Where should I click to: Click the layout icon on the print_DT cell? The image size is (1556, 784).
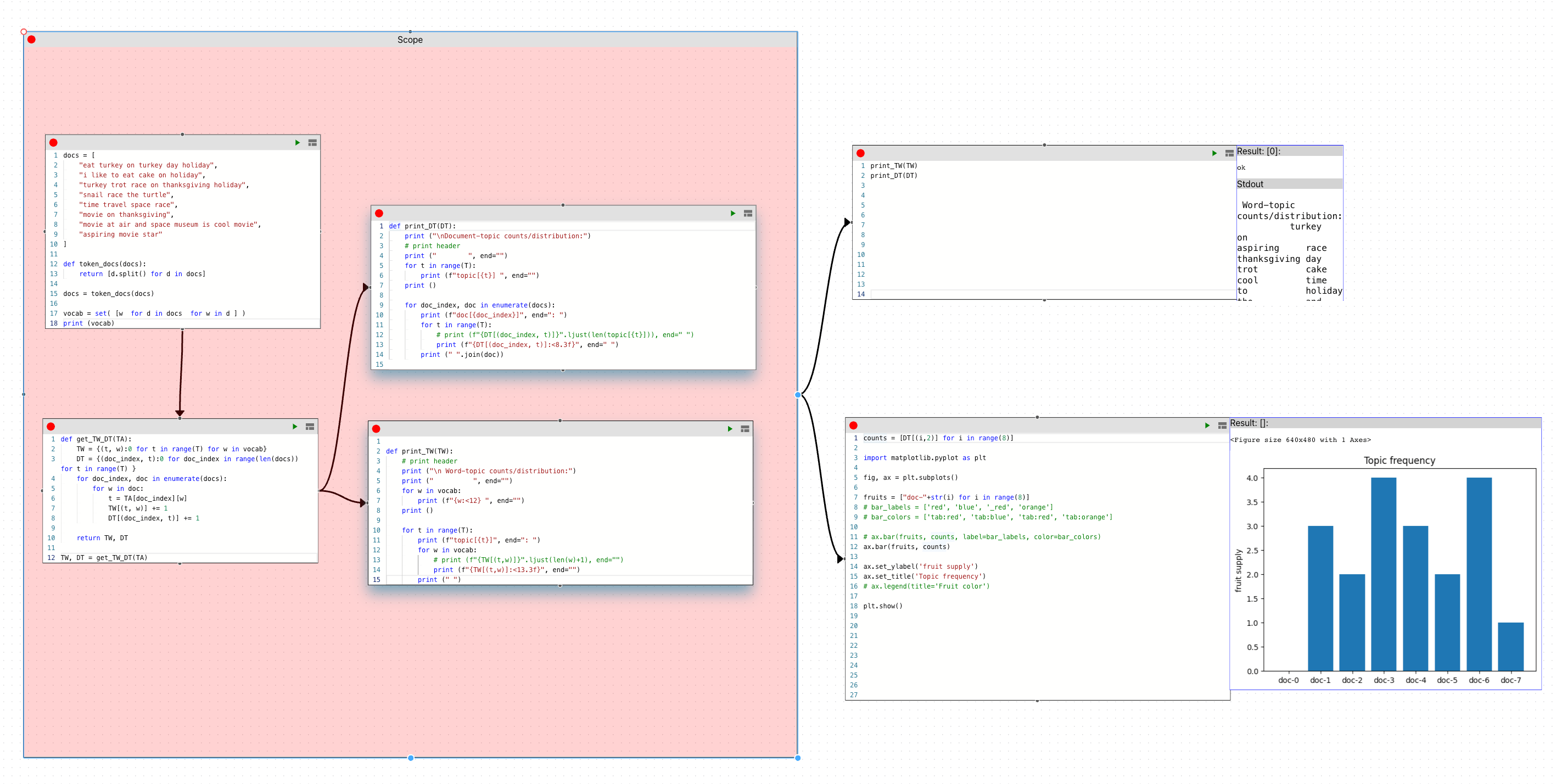pyautogui.click(x=747, y=213)
